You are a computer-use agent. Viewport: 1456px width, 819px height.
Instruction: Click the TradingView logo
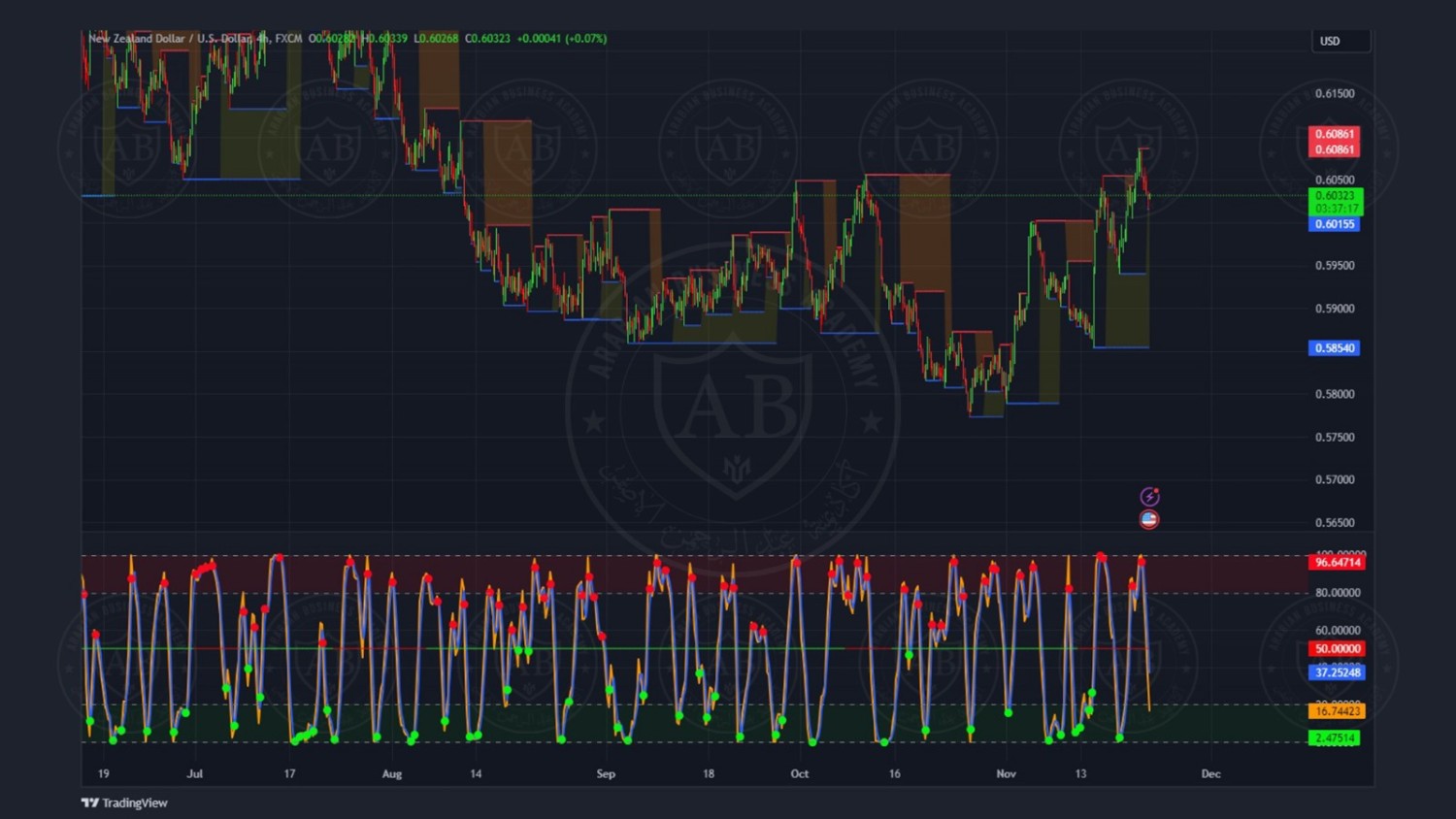click(x=124, y=803)
